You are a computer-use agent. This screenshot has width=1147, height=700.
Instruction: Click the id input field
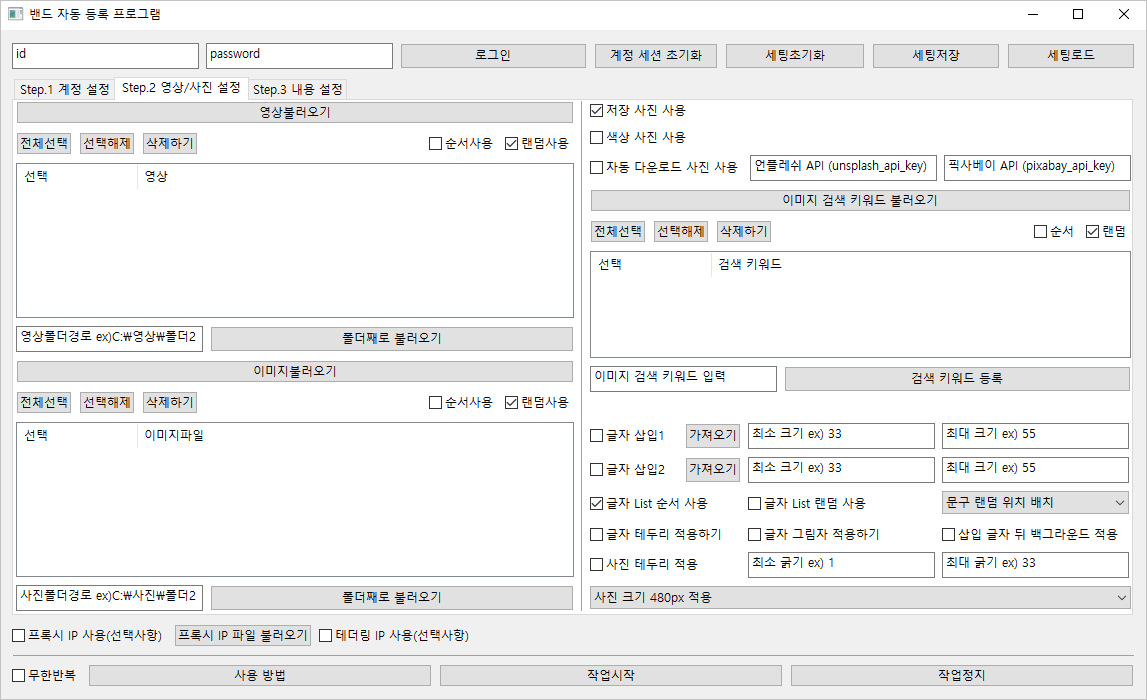tap(105, 56)
